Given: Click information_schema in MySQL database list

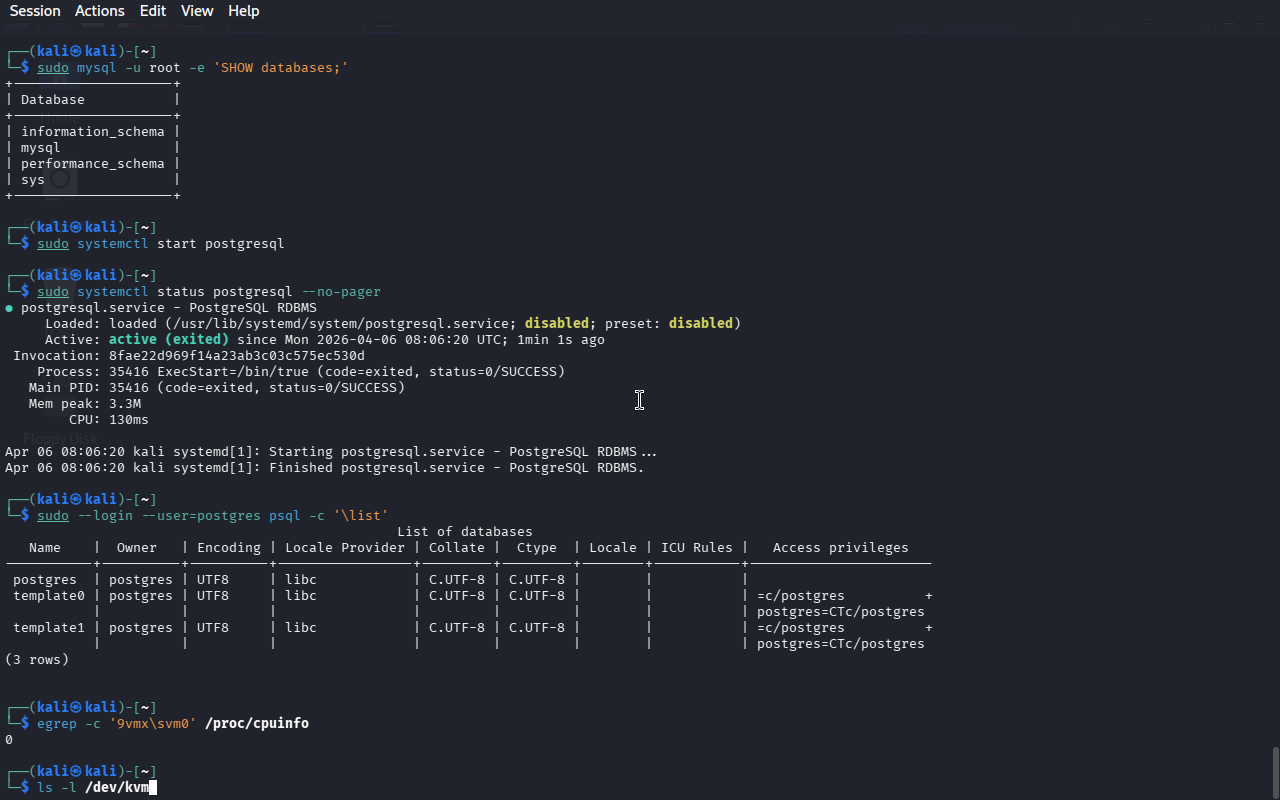Looking at the screenshot, I should point(92,132).
